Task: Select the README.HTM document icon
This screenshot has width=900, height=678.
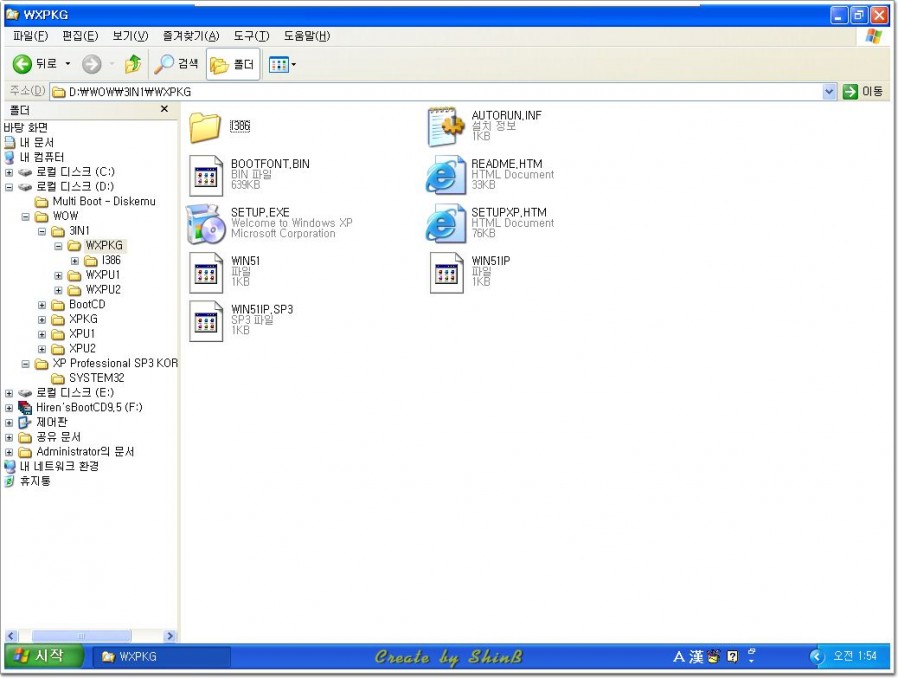Action: (x=445, y=175)
